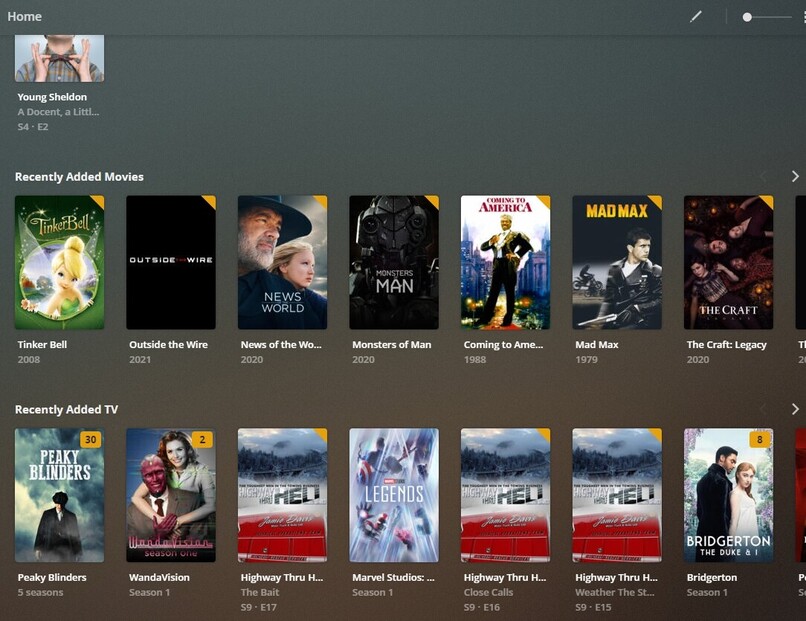Image resolution: width=806 pixels, height=621 pixels.
Task: Click the Mad Max title text
Action: click(x=597, y=344)
